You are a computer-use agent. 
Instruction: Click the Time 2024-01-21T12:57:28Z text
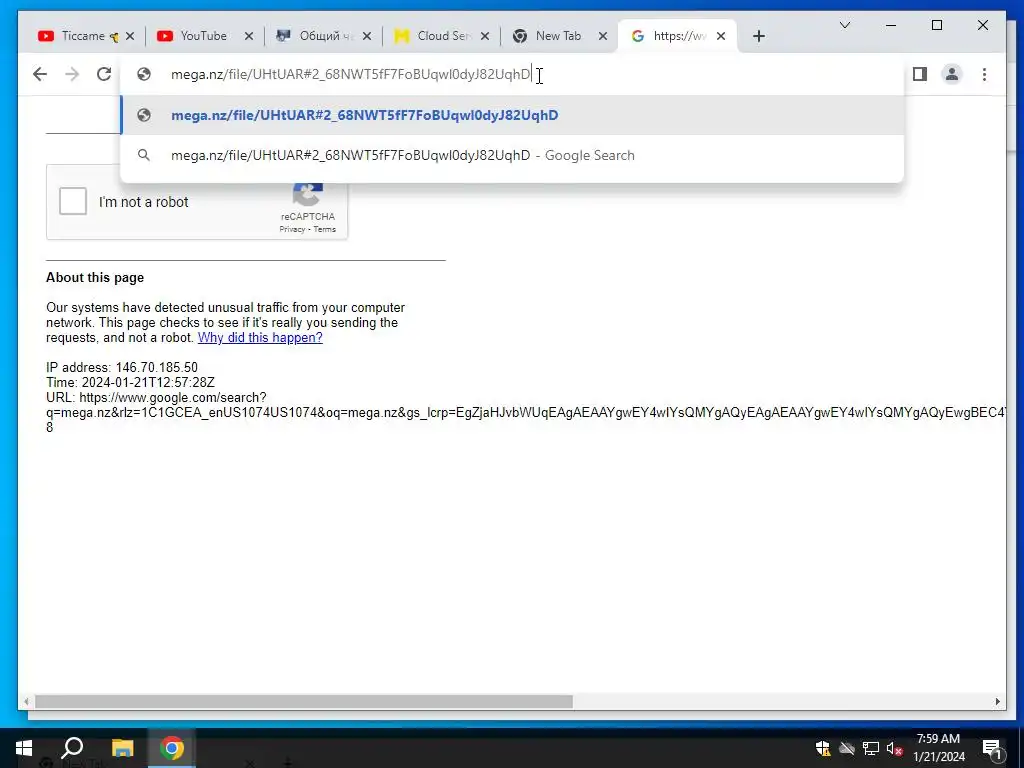click(x=130, y=383)
